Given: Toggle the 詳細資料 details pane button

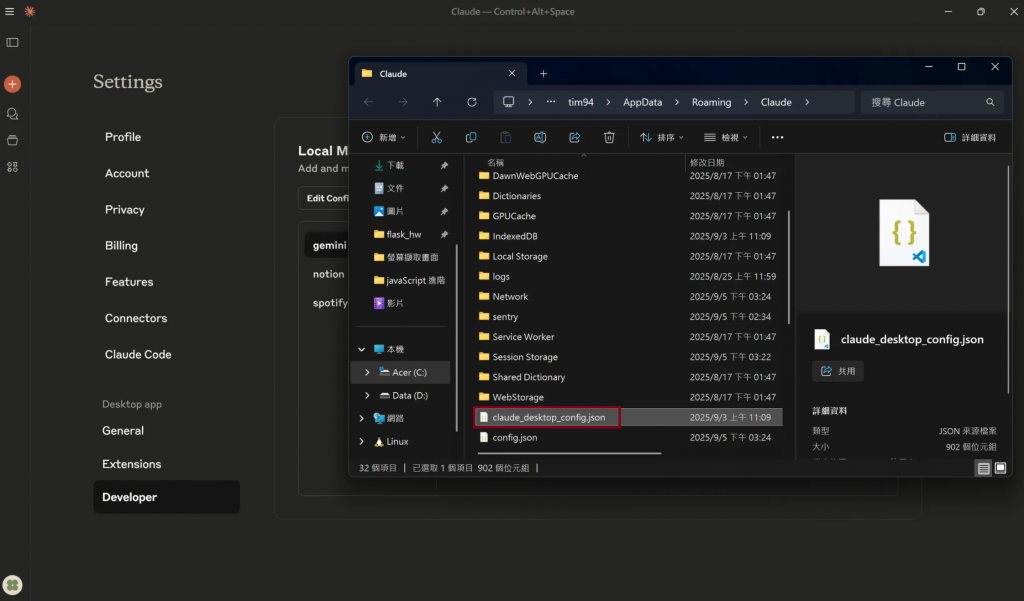Looking at the screenshot, I should click(x=970, y=137).
